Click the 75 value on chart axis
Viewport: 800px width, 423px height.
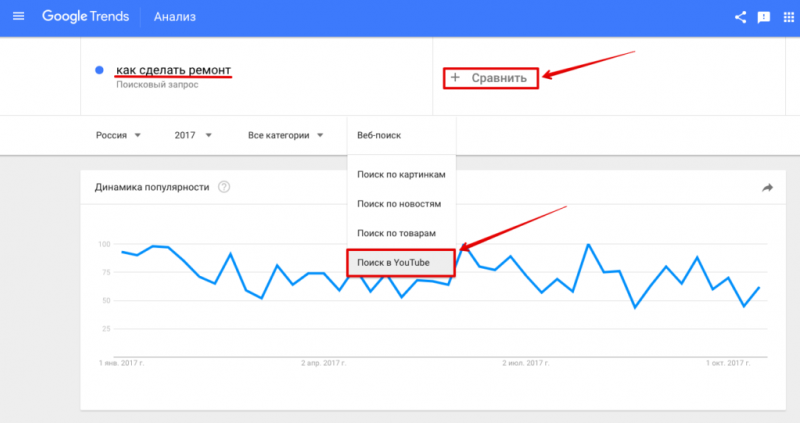pyautogui.click(x=106, y=272)
